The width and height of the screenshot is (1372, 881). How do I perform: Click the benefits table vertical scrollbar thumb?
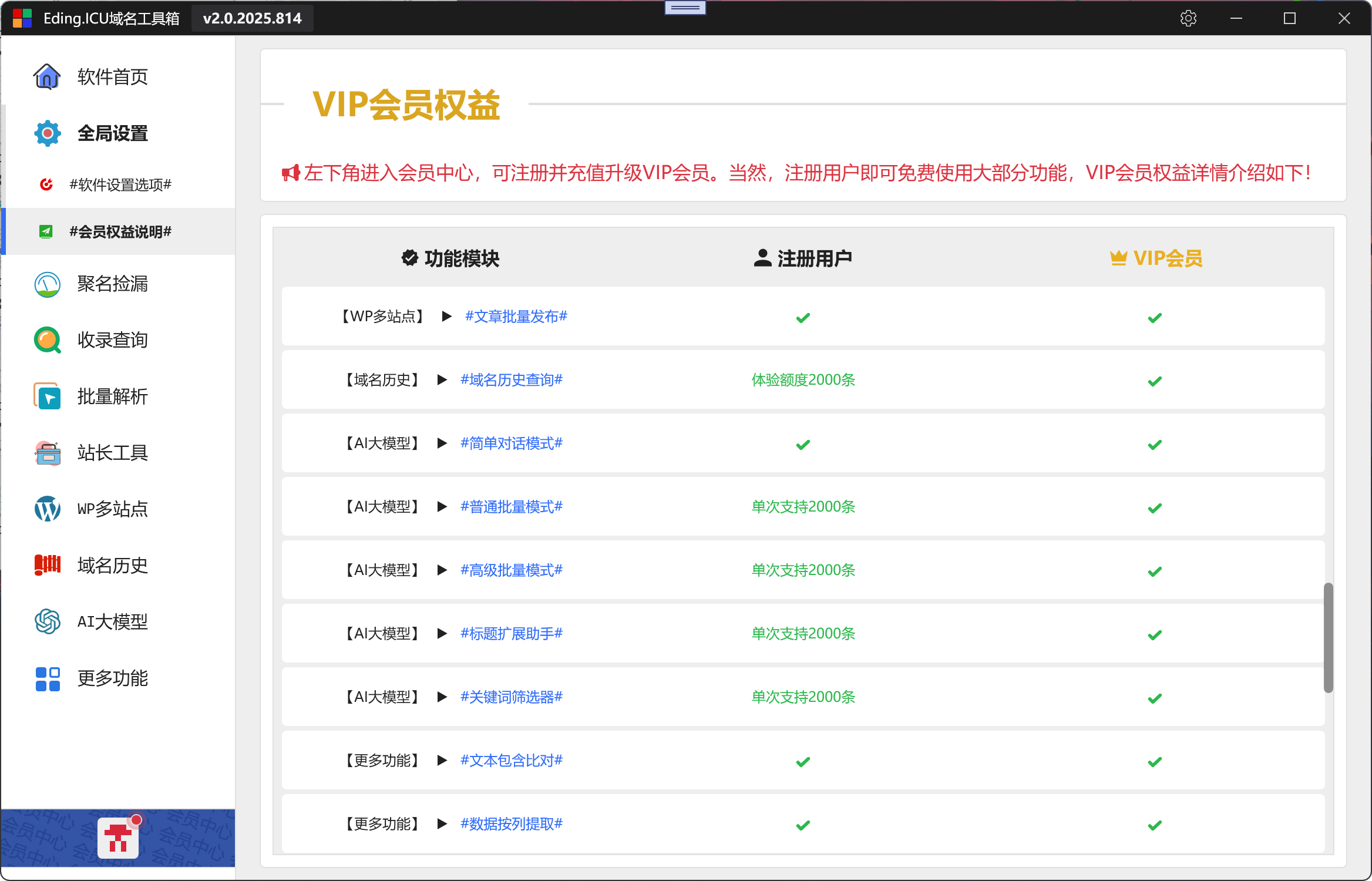(x=1328, y=638)
